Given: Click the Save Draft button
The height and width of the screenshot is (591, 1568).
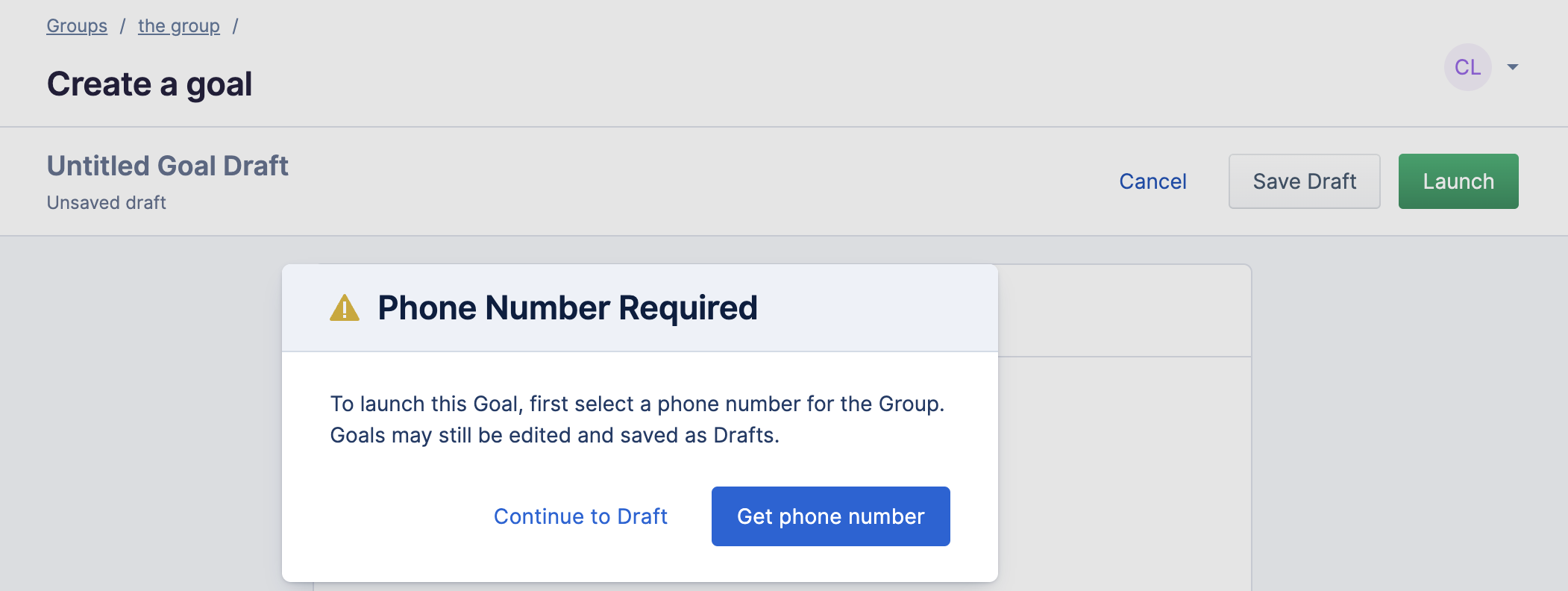Looking at the screenshot, I should tap(1305, 181).
